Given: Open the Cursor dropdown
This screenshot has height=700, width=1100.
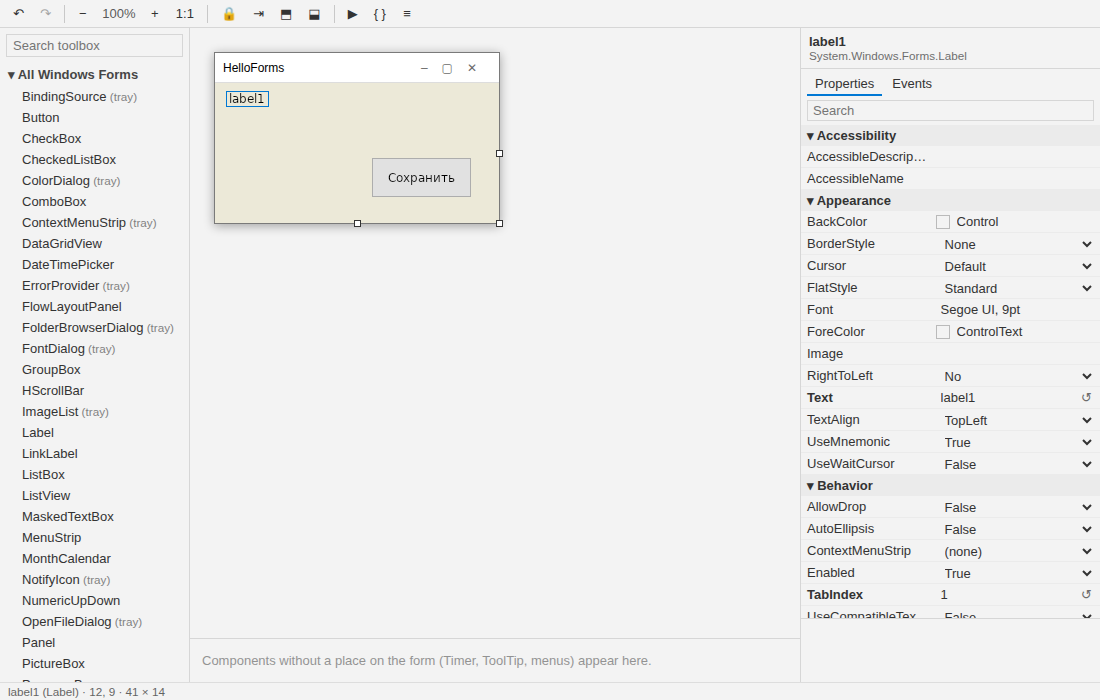Looking at the screenshot, I should [1017, 267].
